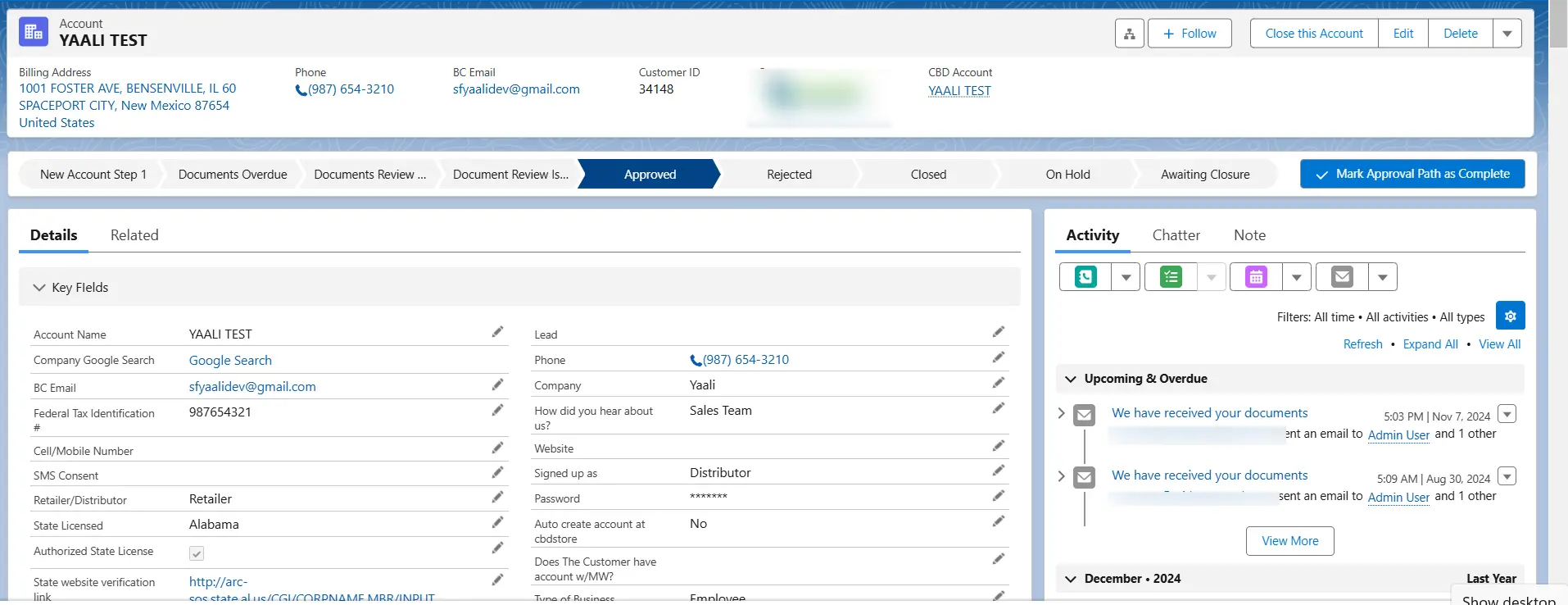
Task: Click the Account building icon
Action: (34, 32)
